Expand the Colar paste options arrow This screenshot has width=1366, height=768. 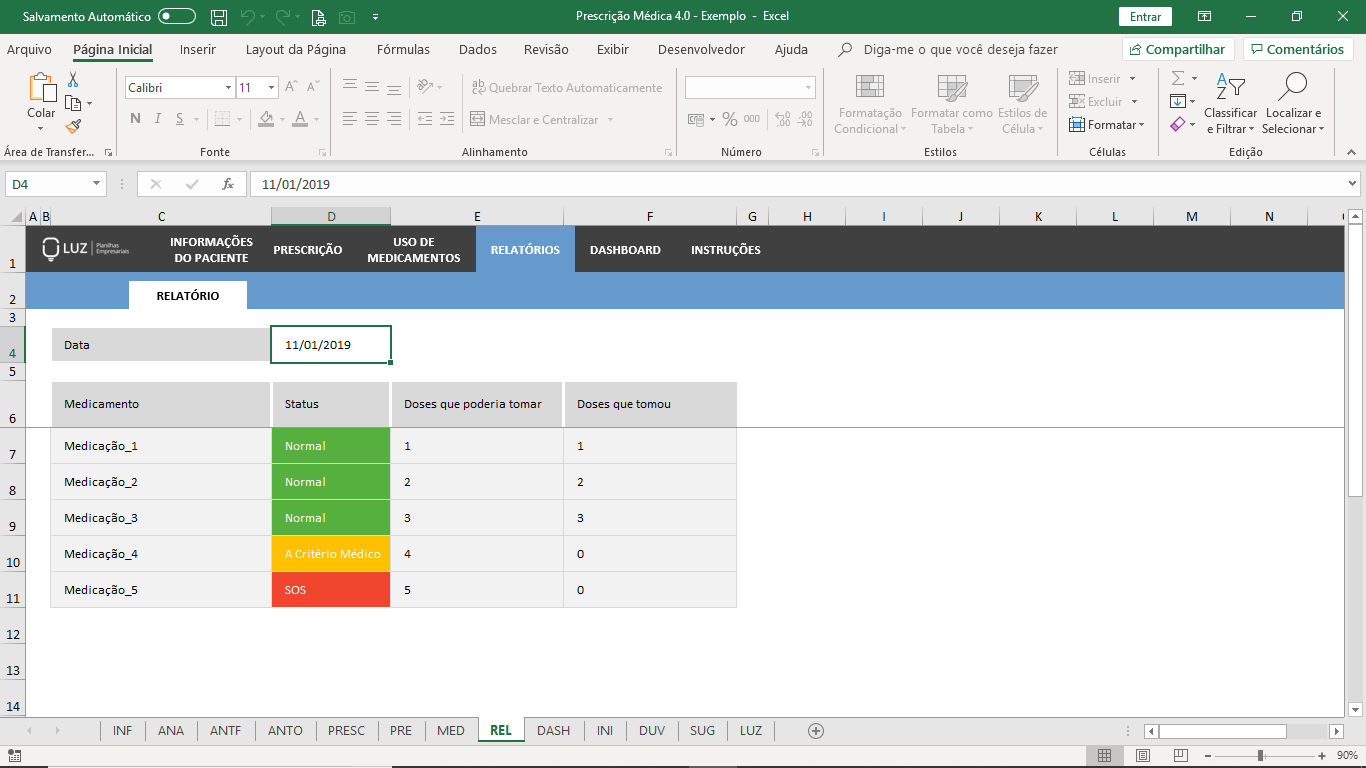41,127
